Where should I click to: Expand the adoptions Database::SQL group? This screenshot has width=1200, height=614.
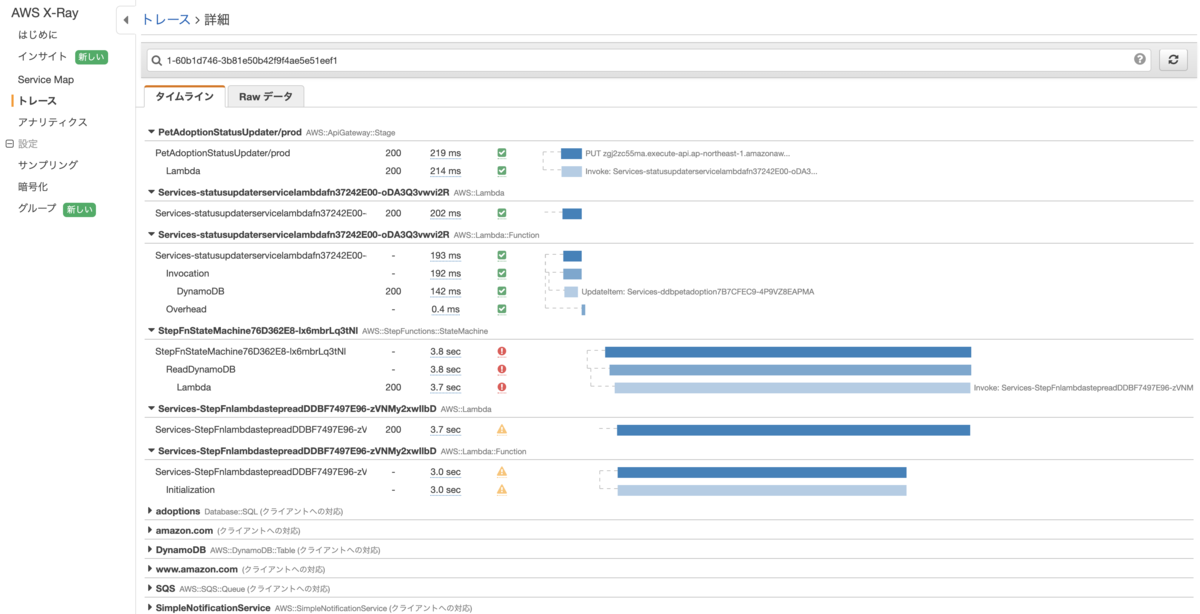(151, 511)
